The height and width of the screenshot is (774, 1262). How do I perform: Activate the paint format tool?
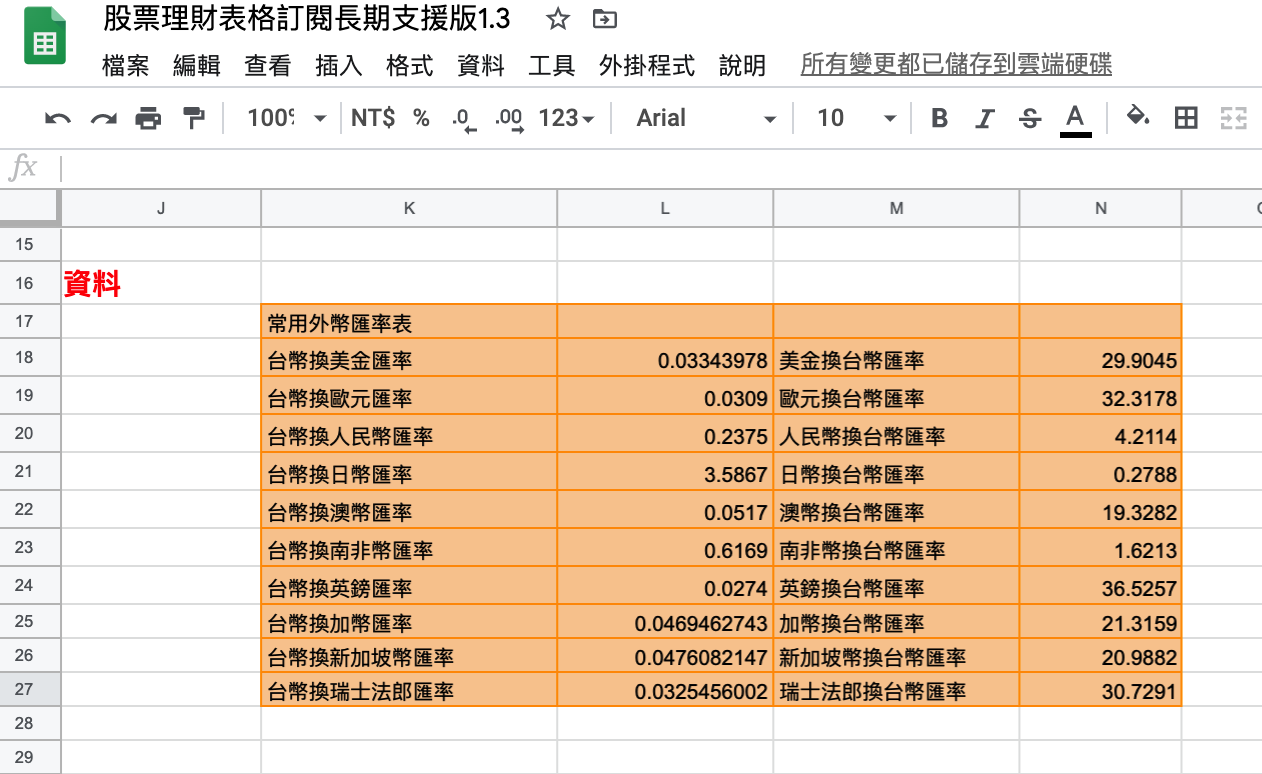click(x=193, y=119)
